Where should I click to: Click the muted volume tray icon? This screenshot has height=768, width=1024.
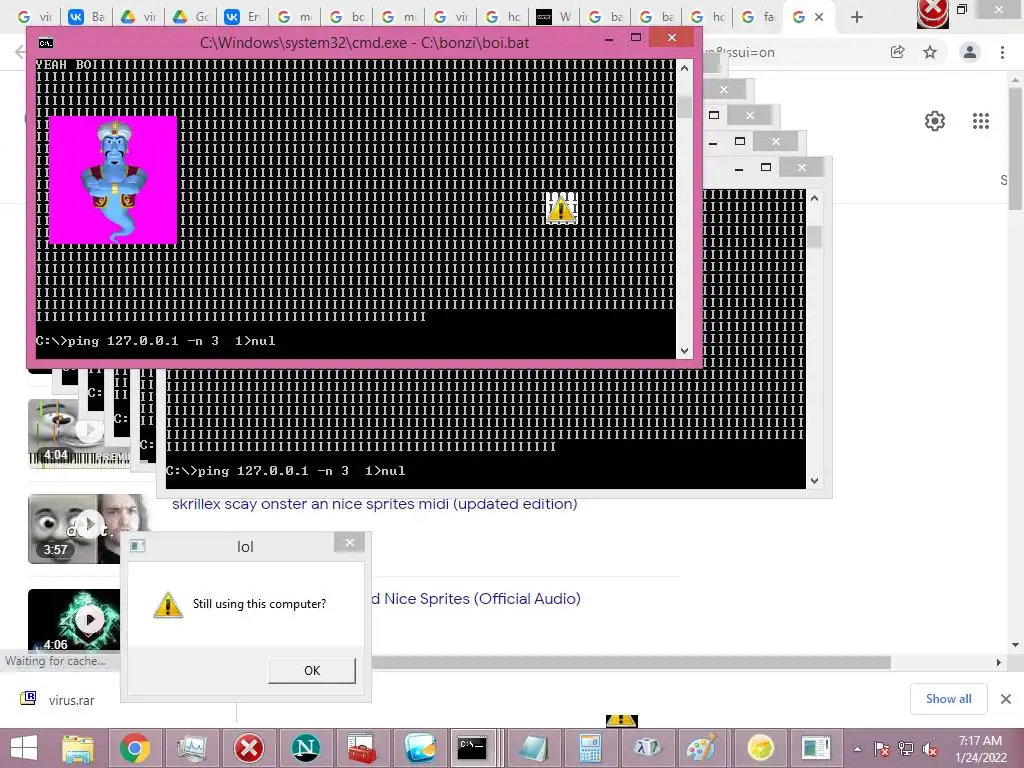[930, 749]
